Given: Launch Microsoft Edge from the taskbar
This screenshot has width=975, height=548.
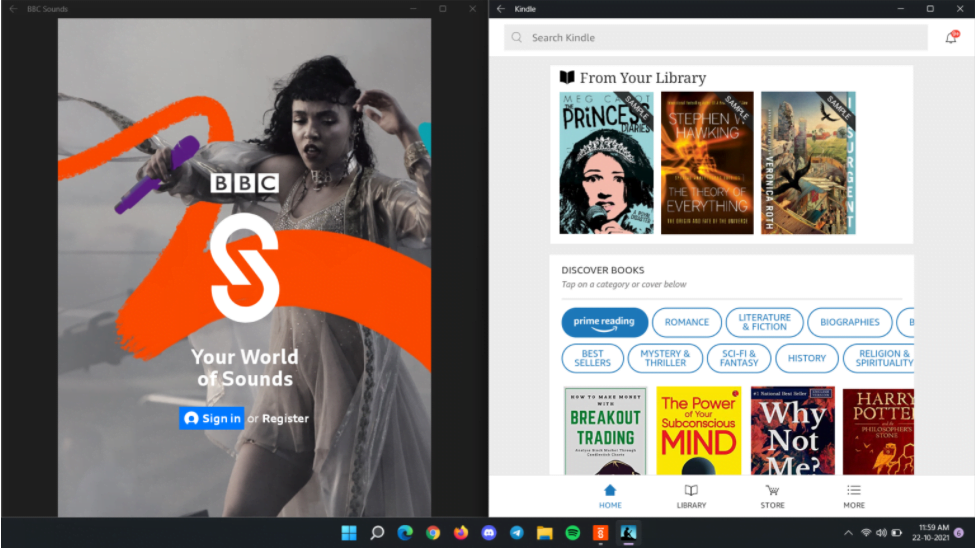Looking at the screenshot, I should [x=405, y=533].
